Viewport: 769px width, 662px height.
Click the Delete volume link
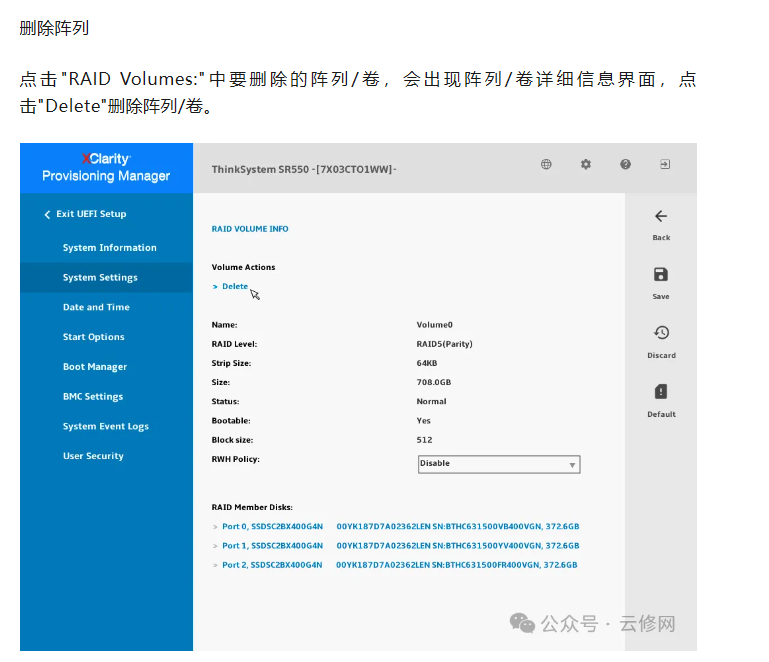coord(235,286)
